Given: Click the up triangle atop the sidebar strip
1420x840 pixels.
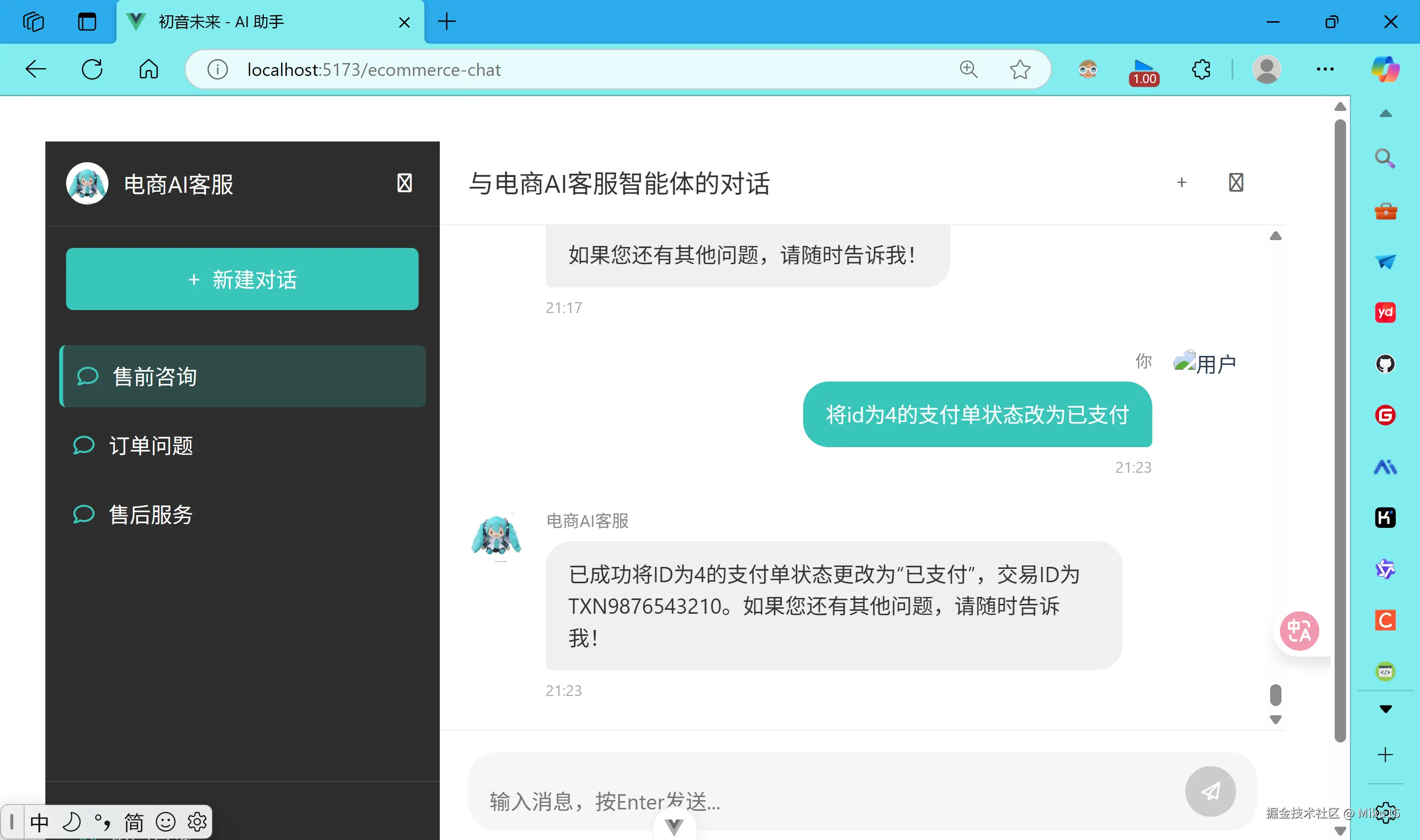Looking at the screenshot, I should coord(1385,114).
